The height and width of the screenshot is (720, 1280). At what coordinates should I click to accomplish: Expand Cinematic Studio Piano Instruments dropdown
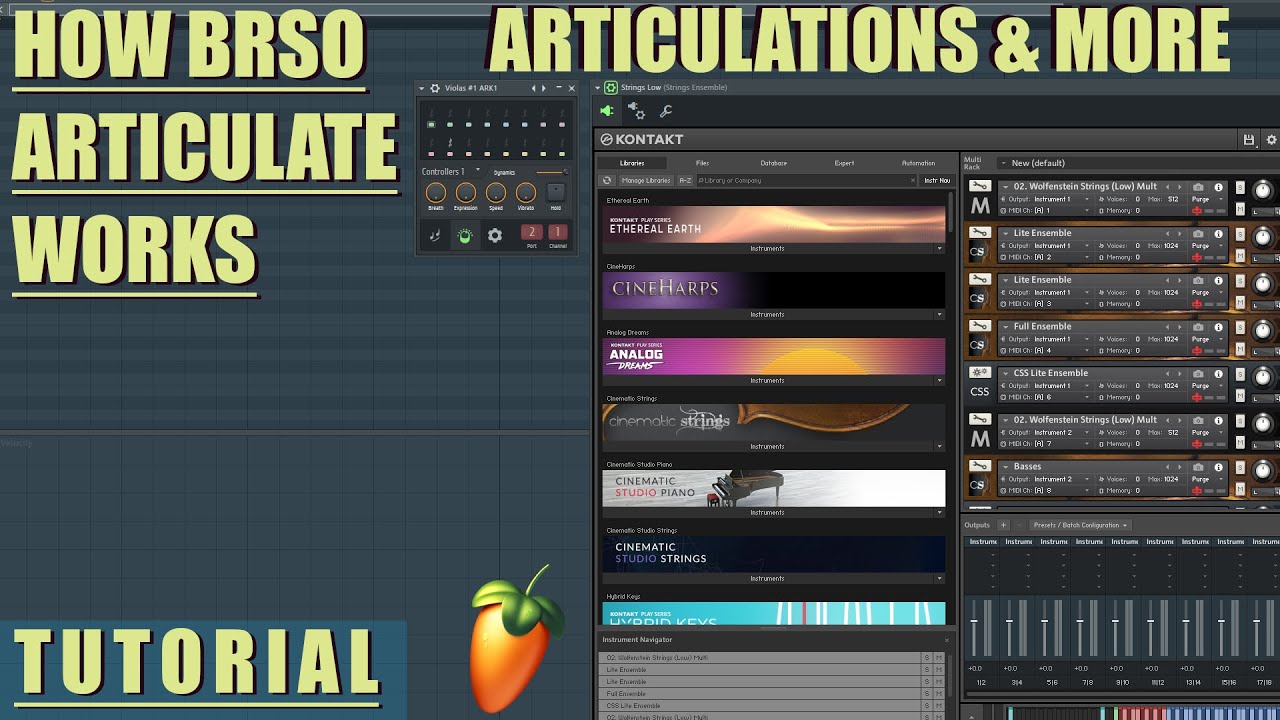coord(940,512)
